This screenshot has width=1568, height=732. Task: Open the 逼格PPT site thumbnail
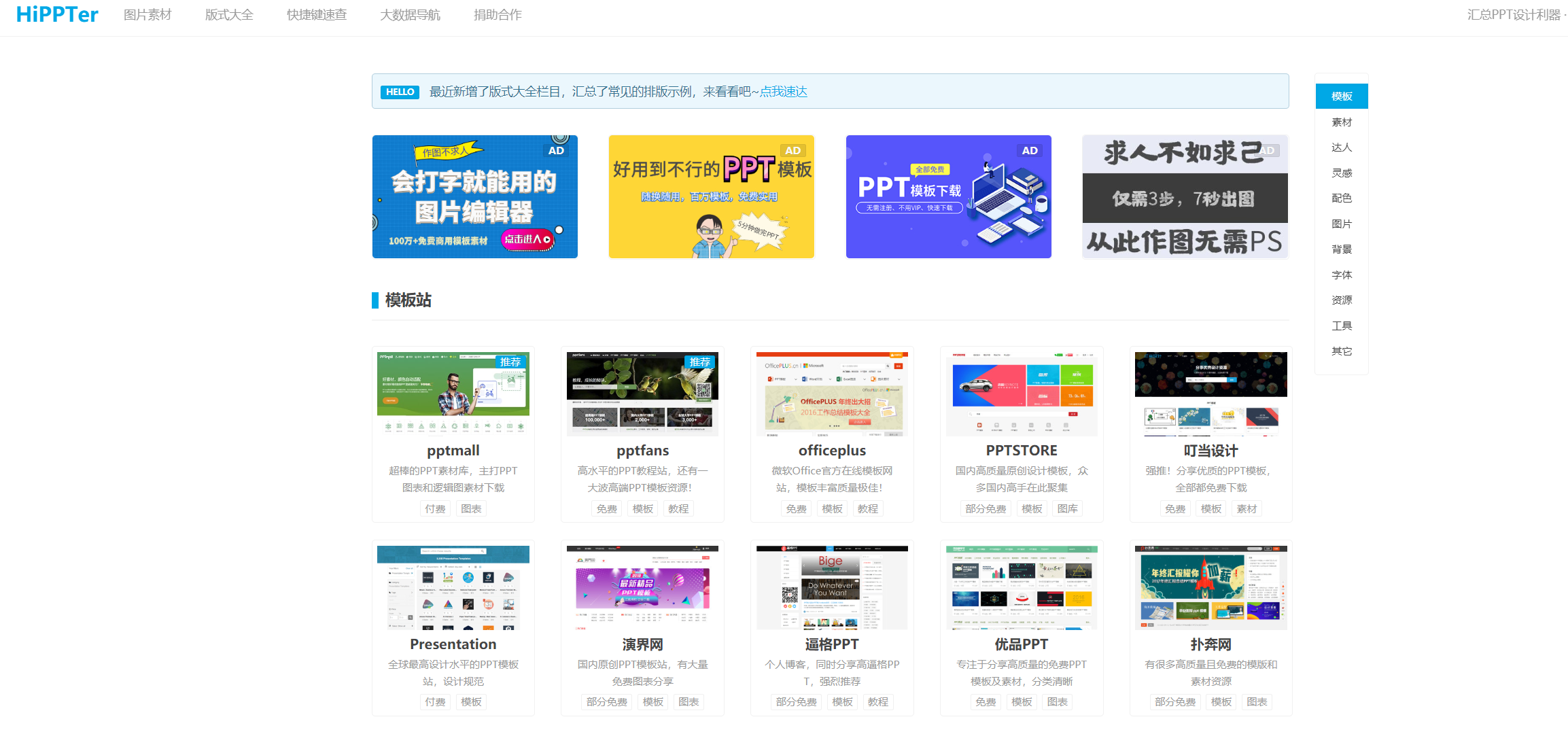[832, 587]
